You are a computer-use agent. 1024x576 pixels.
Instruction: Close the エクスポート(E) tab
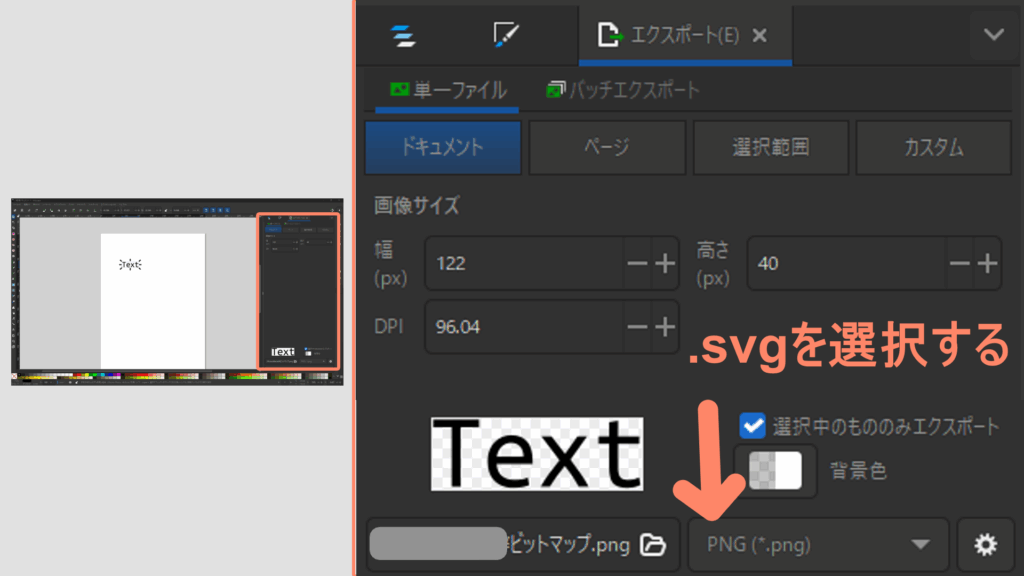(x=759, y=36)
